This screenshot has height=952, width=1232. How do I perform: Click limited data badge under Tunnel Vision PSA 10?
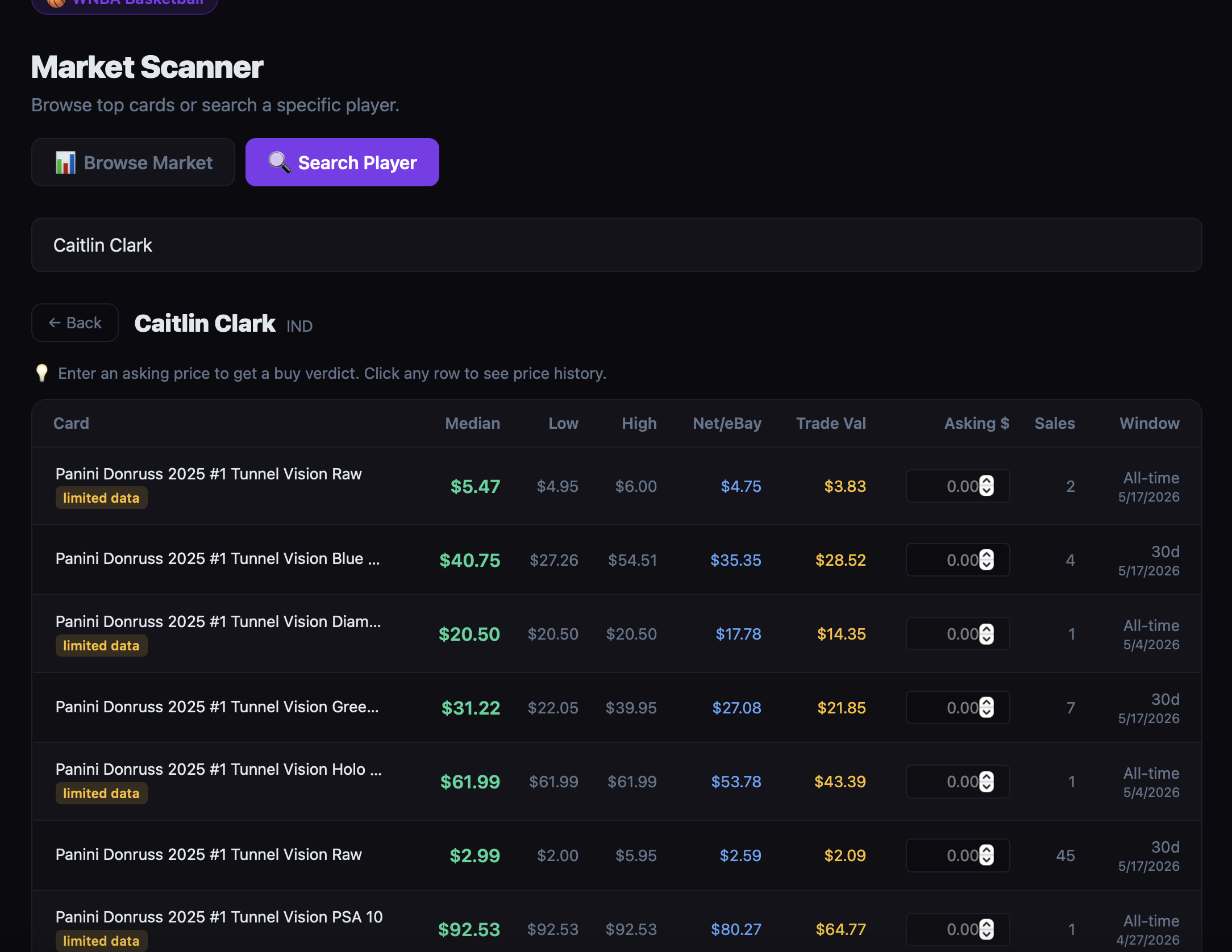[x=101, y=941]
